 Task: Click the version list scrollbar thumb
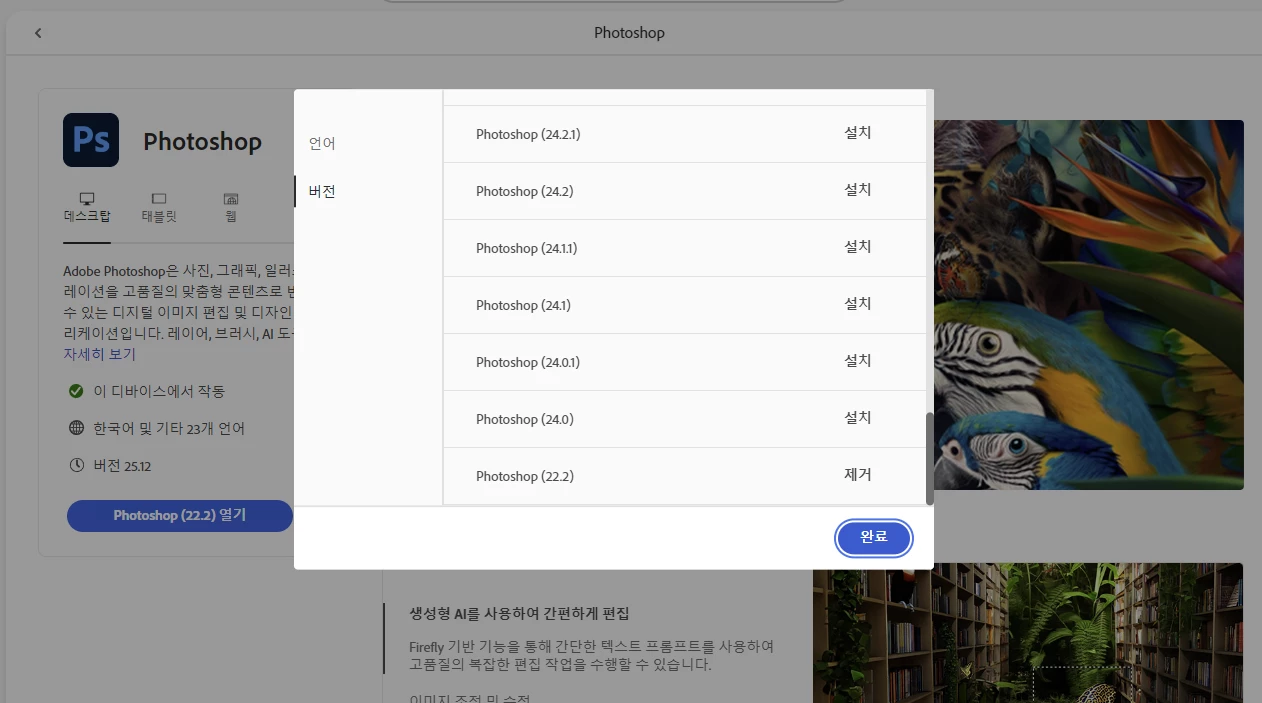click(929, 458)
